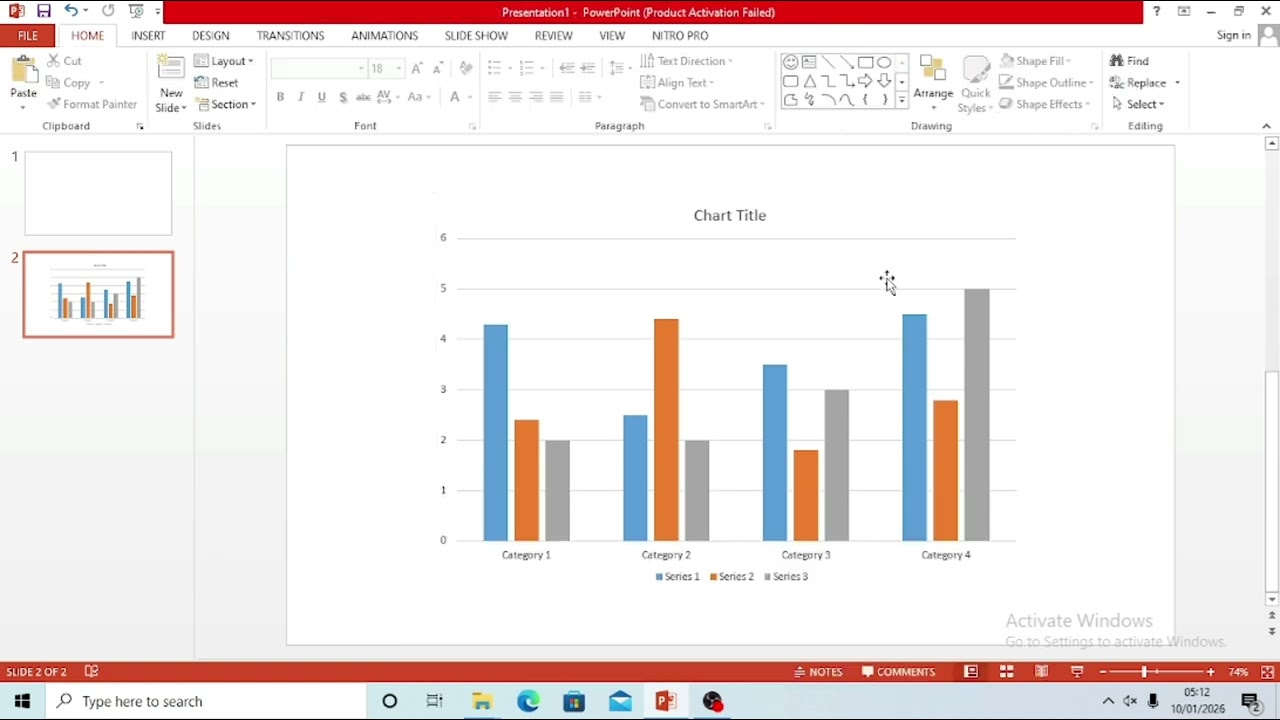Open Quick Styles gallery
This screenshot has width=1280, height=720.
point(975,85)
